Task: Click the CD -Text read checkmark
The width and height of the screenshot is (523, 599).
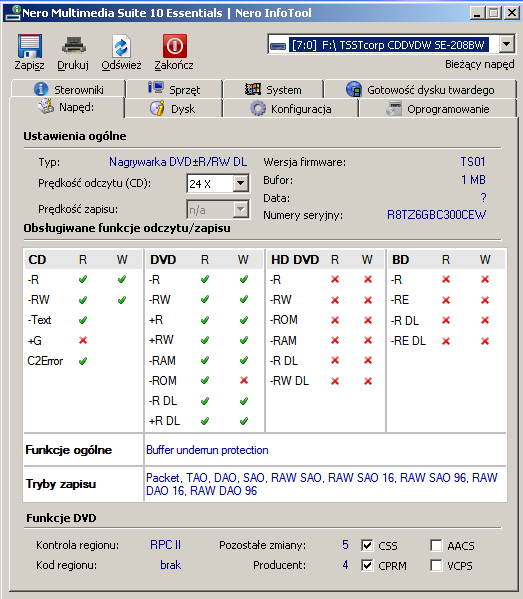Action: [x=83, y=320]
